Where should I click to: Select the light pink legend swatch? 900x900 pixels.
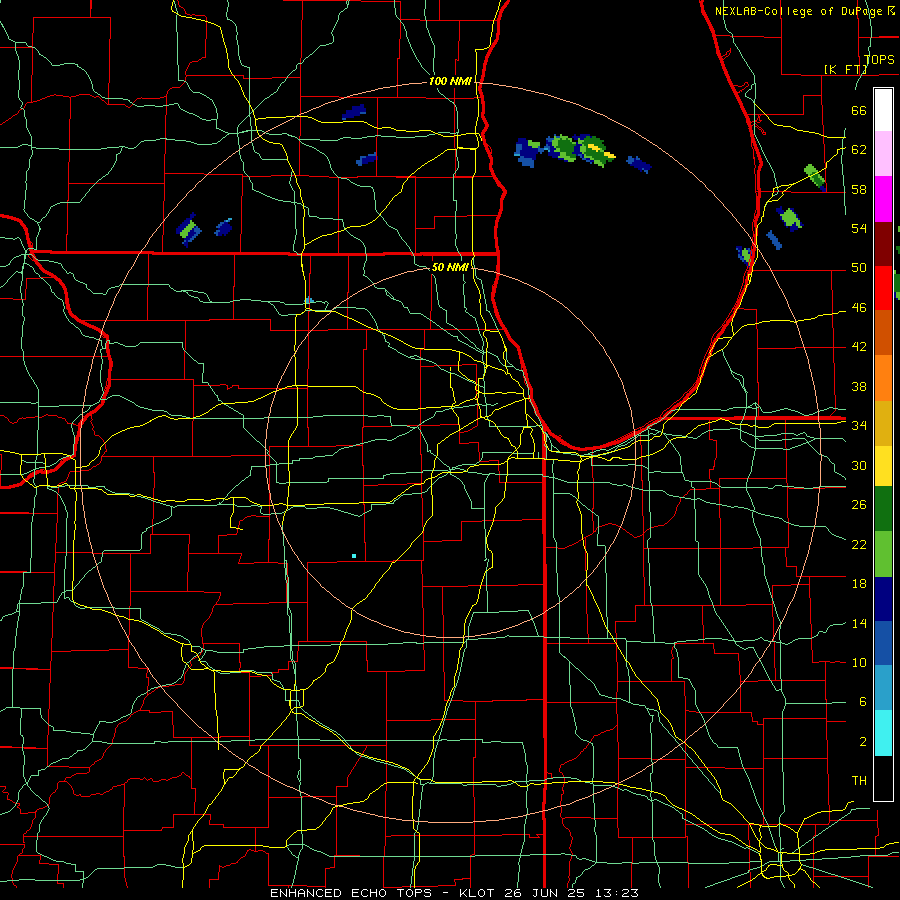click(x=883, y=154)
